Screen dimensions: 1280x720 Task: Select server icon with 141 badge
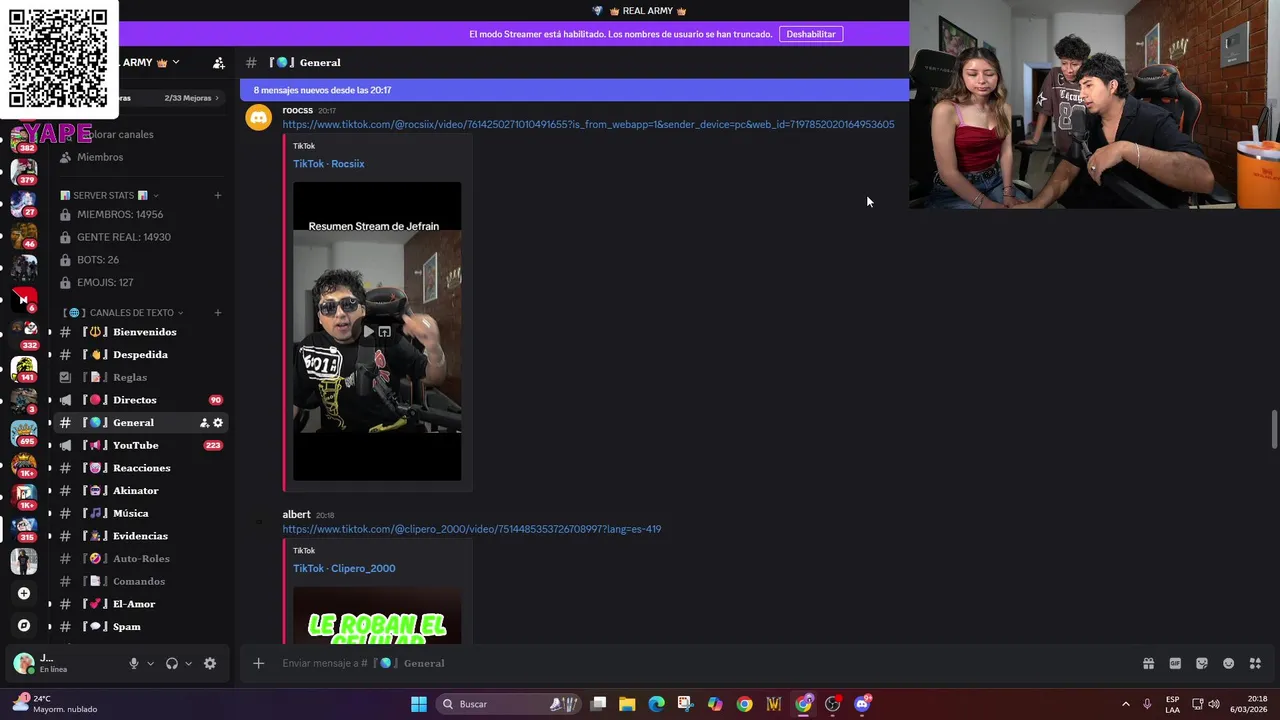(24, 368)
